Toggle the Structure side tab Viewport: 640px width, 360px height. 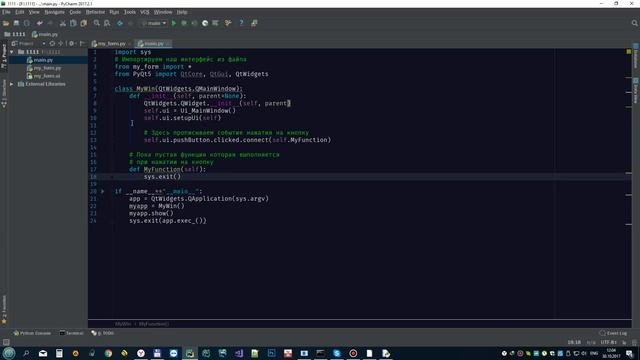(x=4, y=93)
